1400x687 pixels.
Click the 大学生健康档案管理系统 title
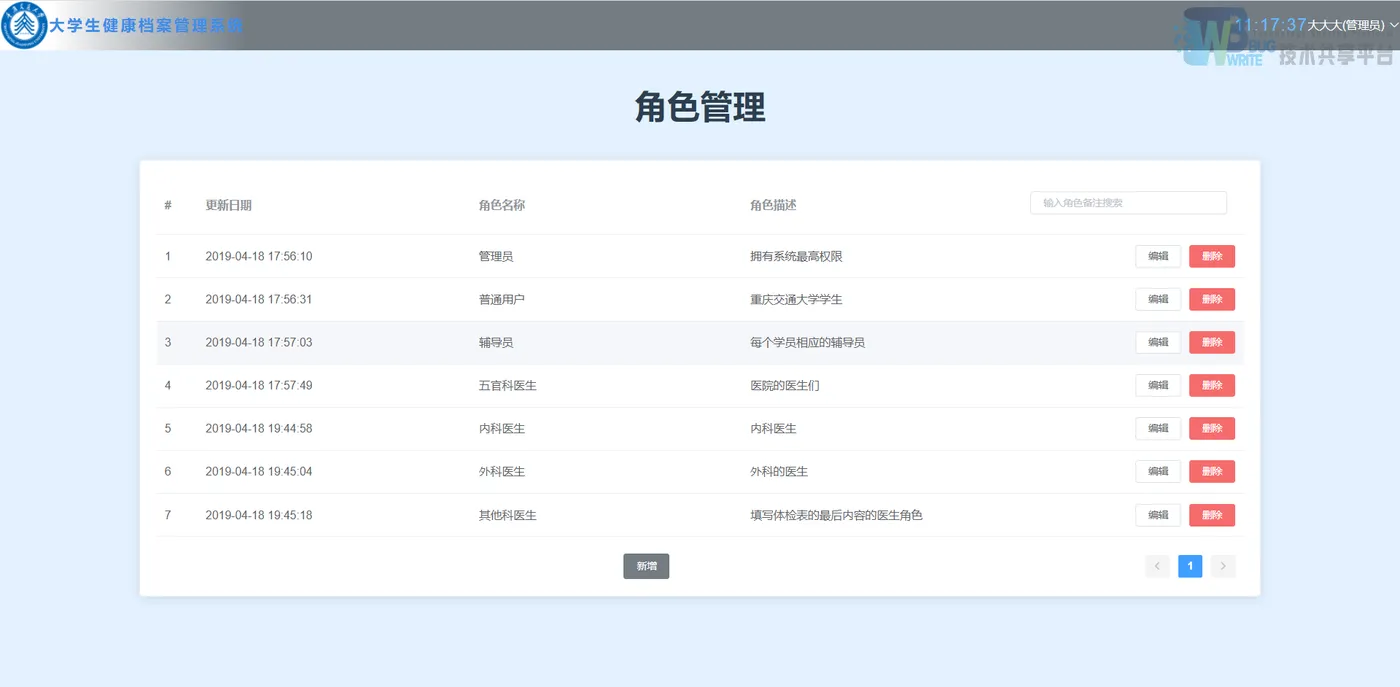click(x=146, y=26)
